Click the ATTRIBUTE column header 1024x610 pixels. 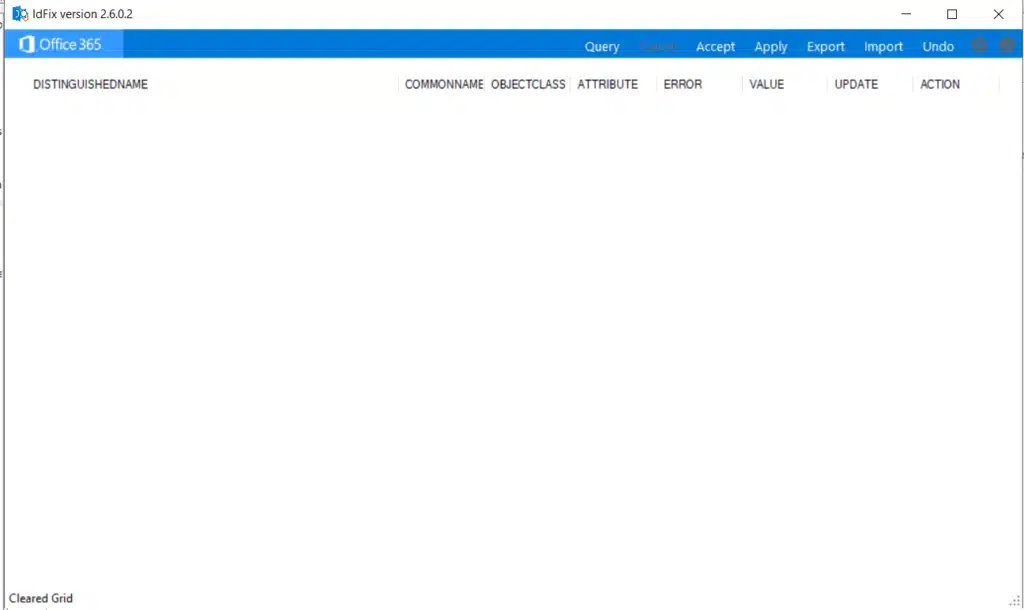[607, 85]
